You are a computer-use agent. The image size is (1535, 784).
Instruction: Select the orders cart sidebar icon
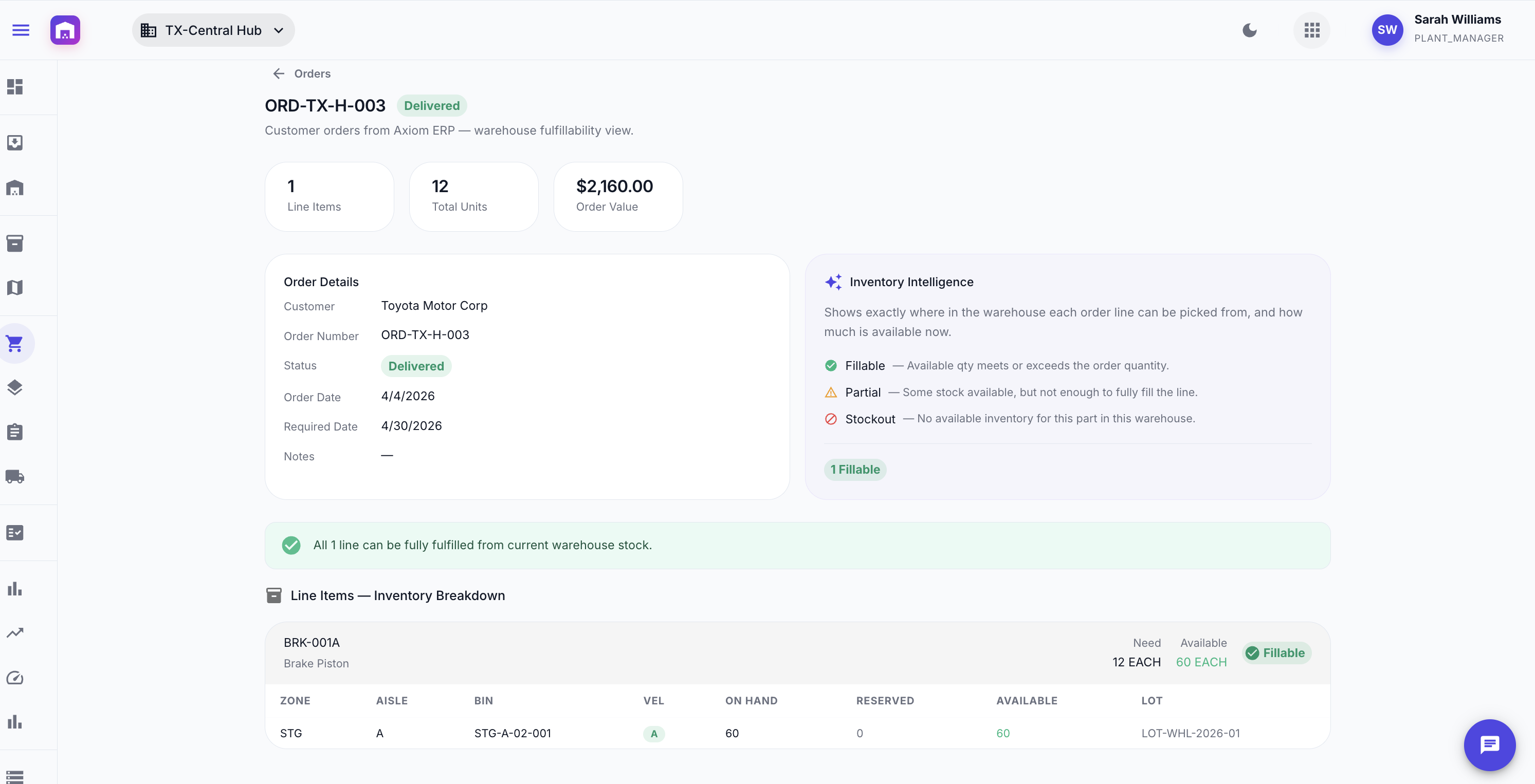pos(15,343)
